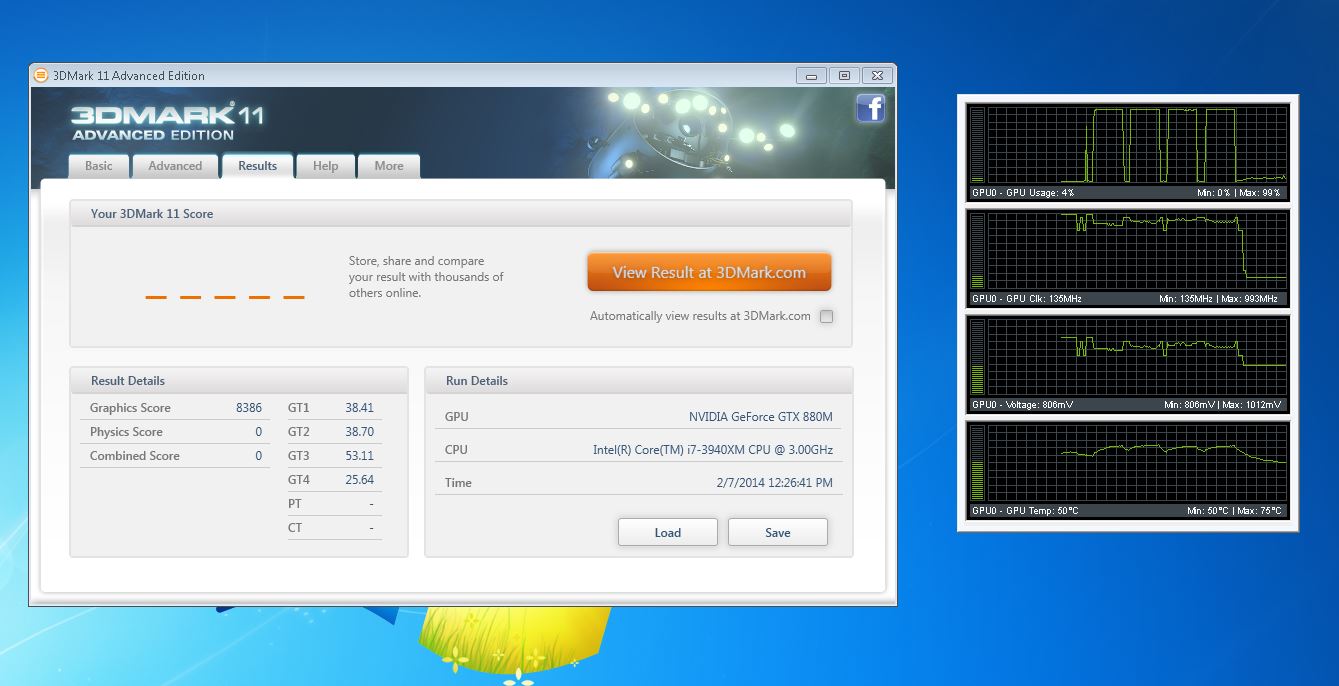Switch to the Advanced tab
This screenshot has height=686, width=1339.
coord(175,166)
